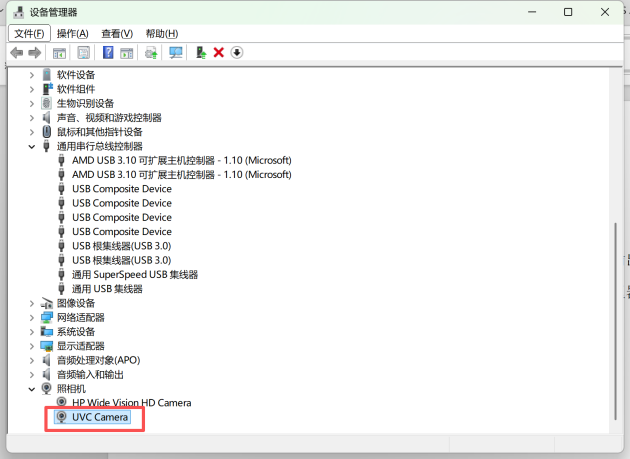Click the fingerprint icon beside 生物识别设备
This screenshot has width=630, height=459.
(47, 103)
